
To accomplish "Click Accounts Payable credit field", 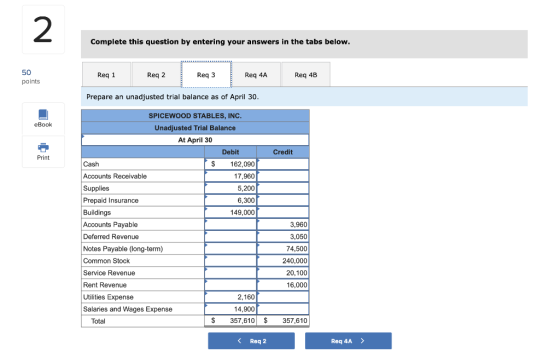I will [283, 224].
